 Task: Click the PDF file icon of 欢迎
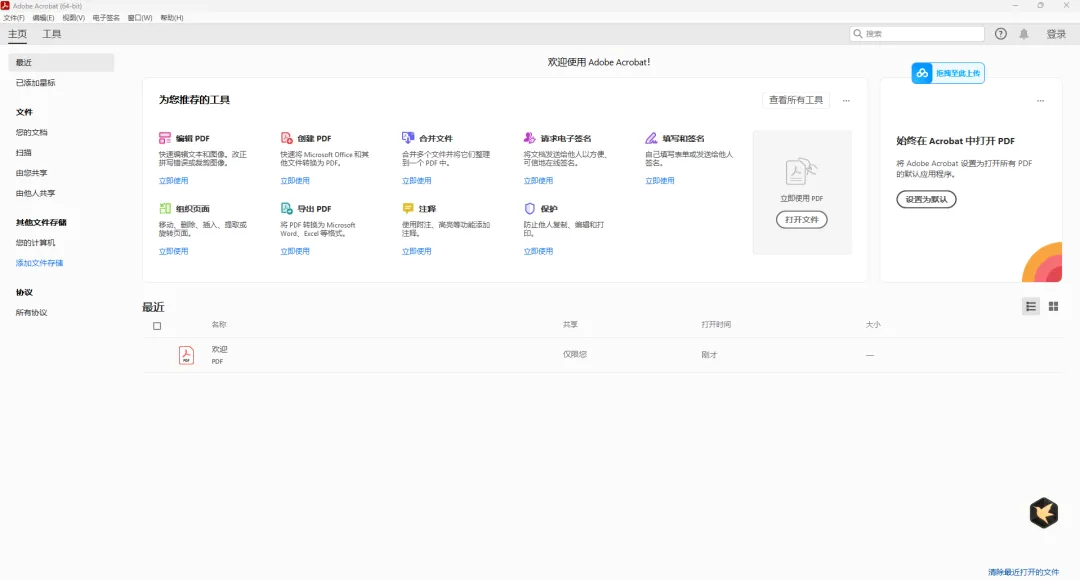pyautogui.click(x=186, y=355)
